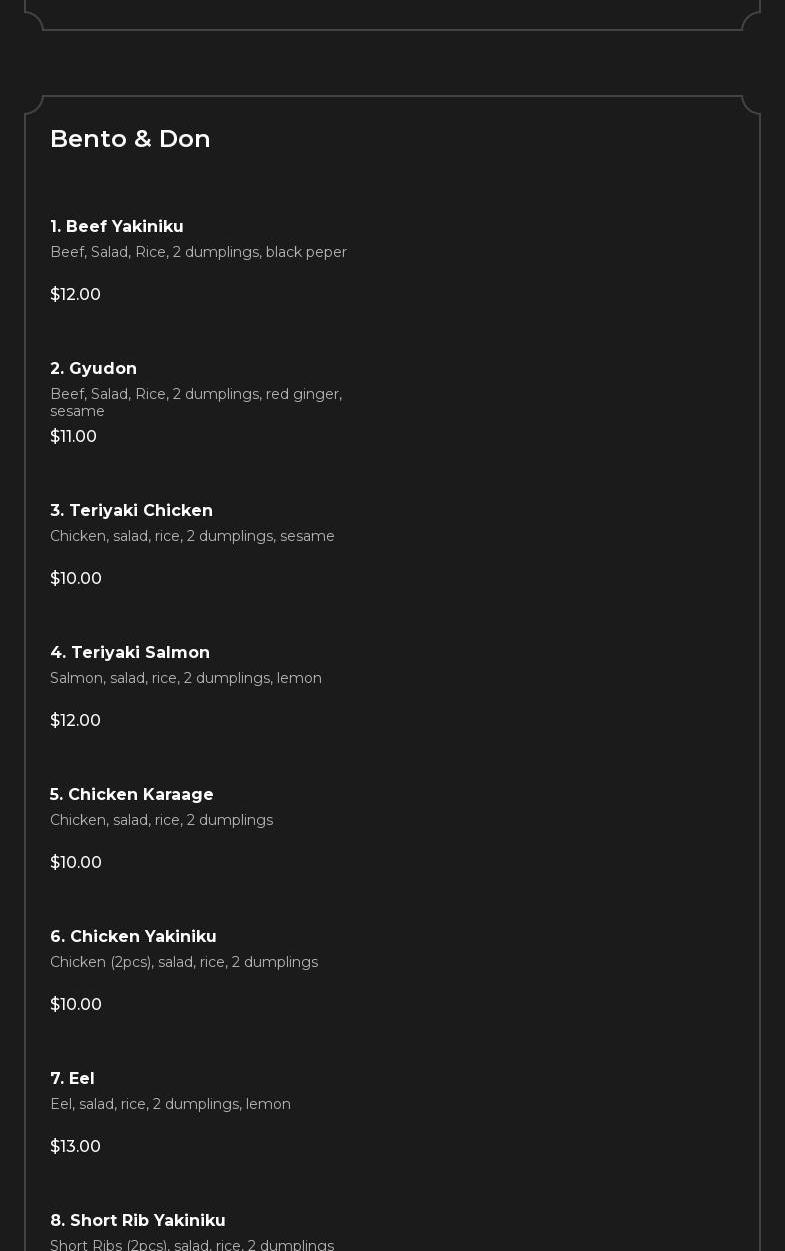The height and width of the screenshot is (1251, 785).
Task: Click the $11.00 Gyudon price
Action: 73,437
